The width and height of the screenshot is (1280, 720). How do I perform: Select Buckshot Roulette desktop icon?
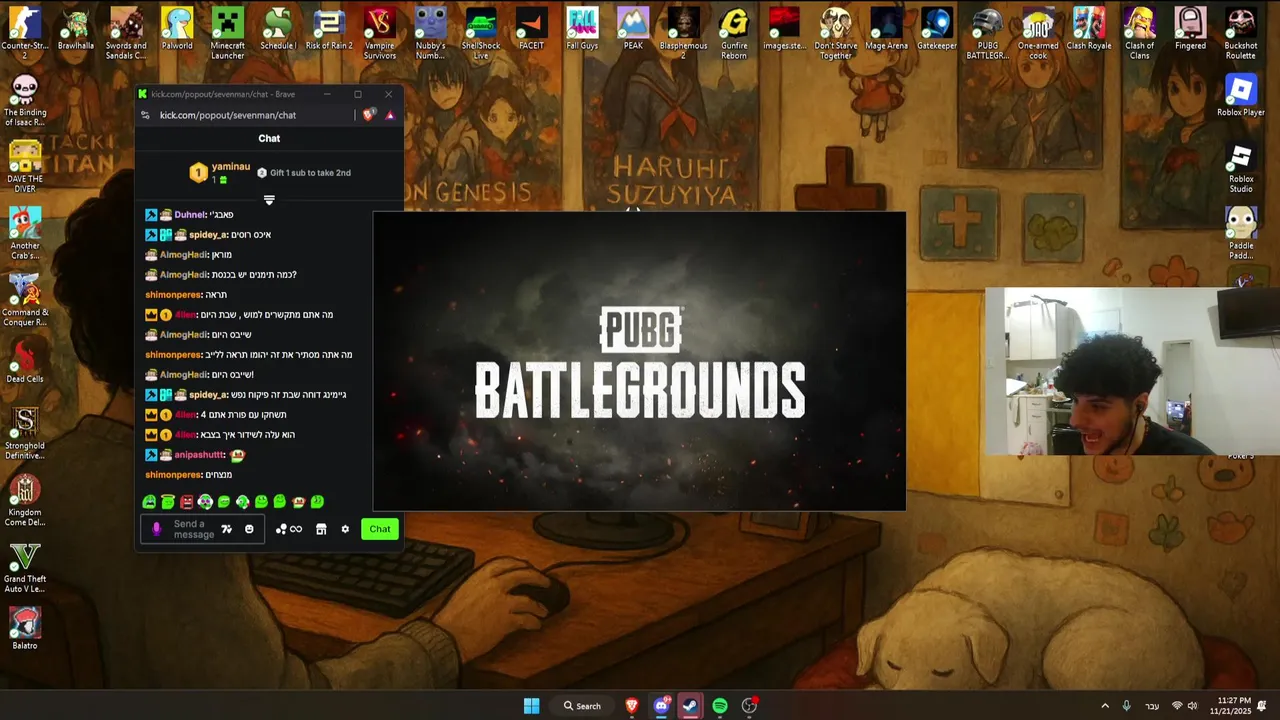1241,32
